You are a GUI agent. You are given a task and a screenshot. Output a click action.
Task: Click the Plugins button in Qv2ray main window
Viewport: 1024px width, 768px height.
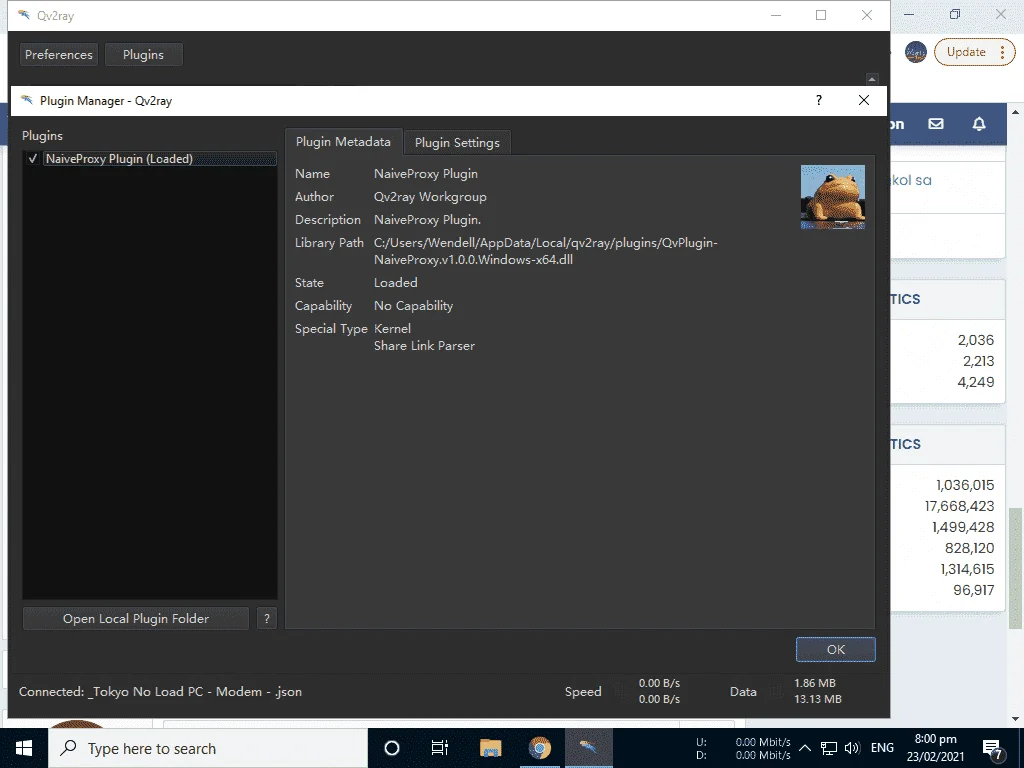click(x=144, y=55)
